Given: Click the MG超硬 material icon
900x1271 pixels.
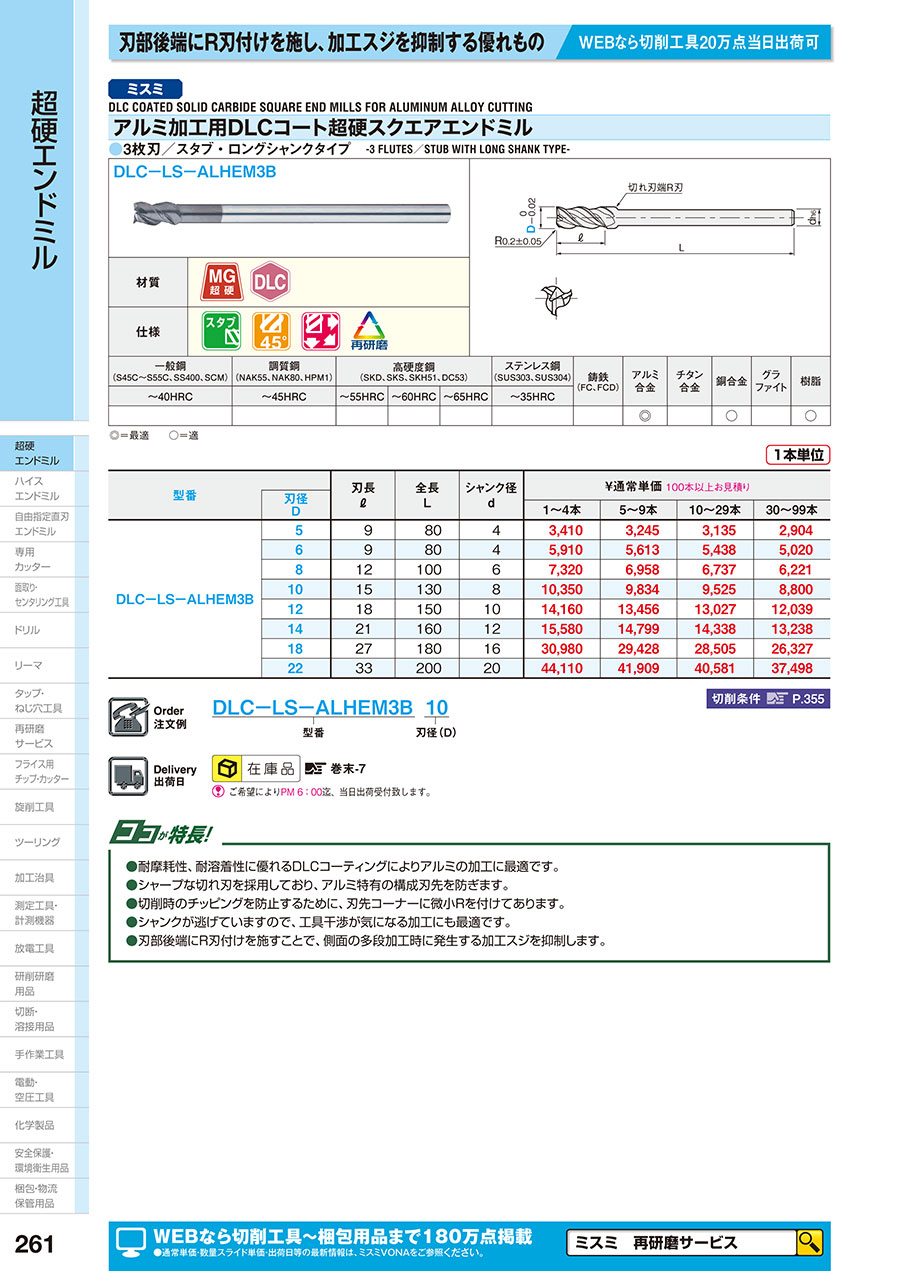Looking at the screenshot, I should (223, 281).
